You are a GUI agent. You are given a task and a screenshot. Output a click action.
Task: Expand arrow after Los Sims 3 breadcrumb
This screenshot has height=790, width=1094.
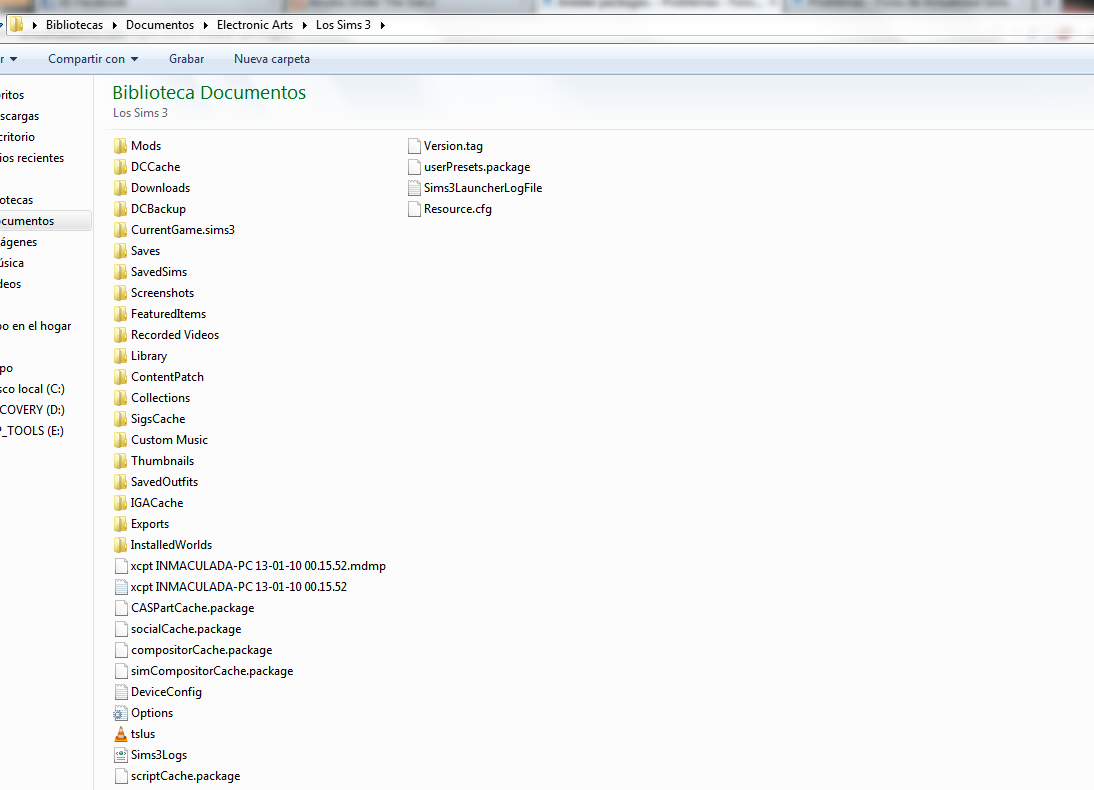(x=380, y=25)
